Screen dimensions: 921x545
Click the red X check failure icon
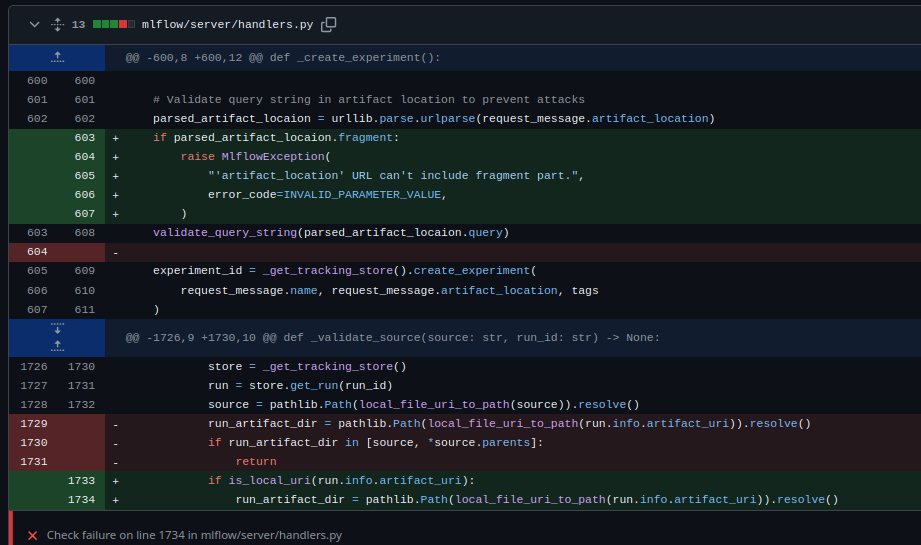coord(33,536)
